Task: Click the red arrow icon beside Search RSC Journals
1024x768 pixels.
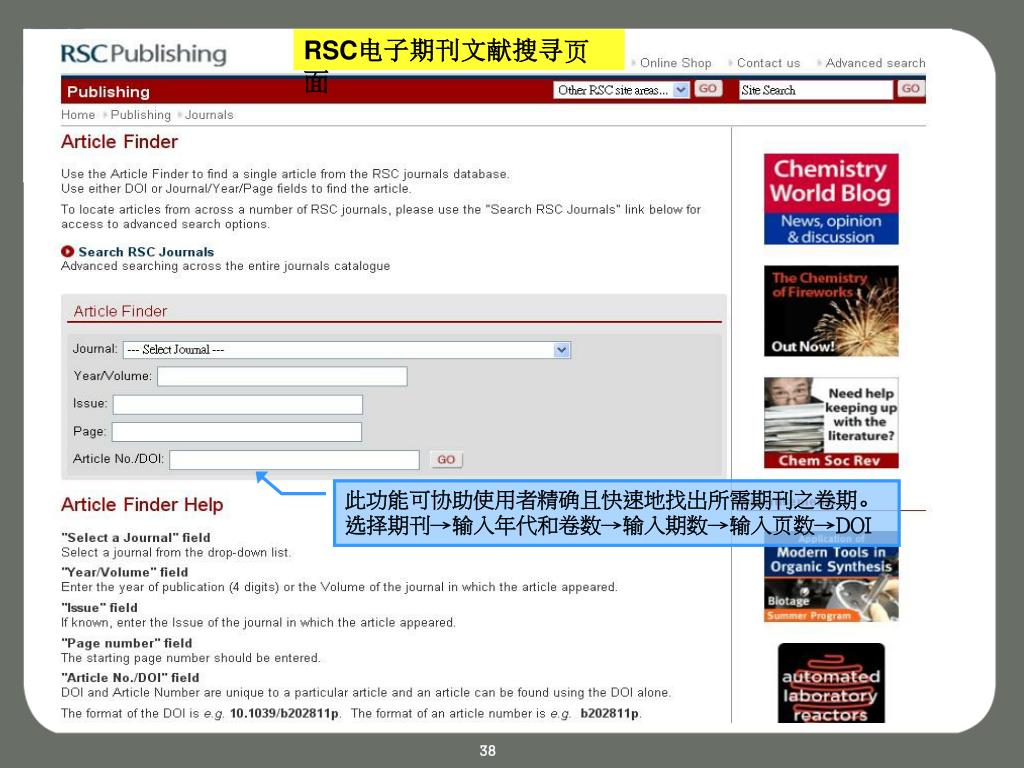Action: pos(67,251)
